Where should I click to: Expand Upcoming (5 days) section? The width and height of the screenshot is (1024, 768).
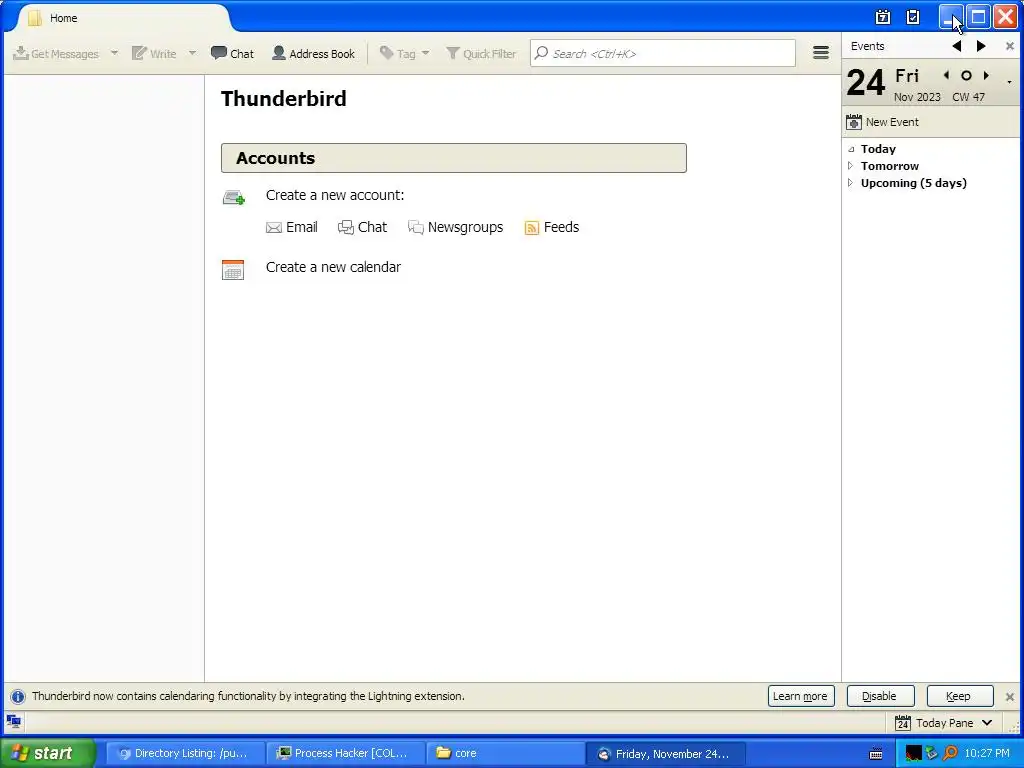850,183
